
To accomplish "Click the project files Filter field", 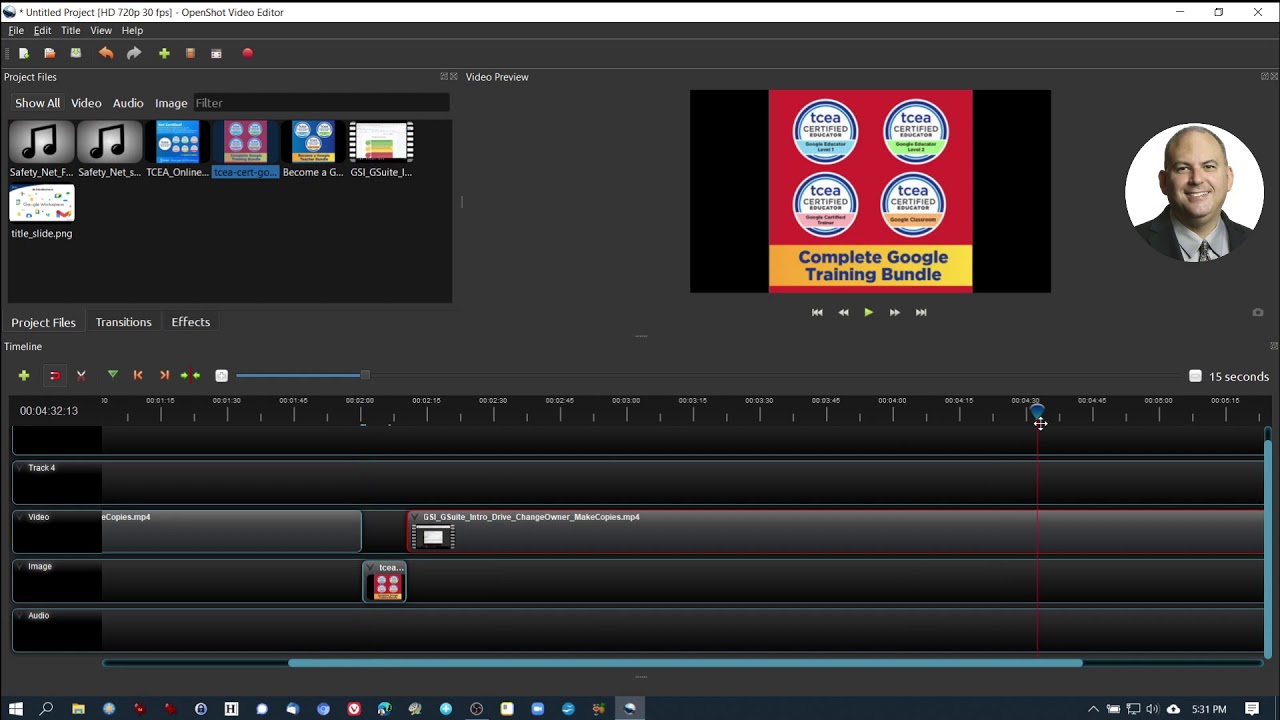I will coord(321,103).
